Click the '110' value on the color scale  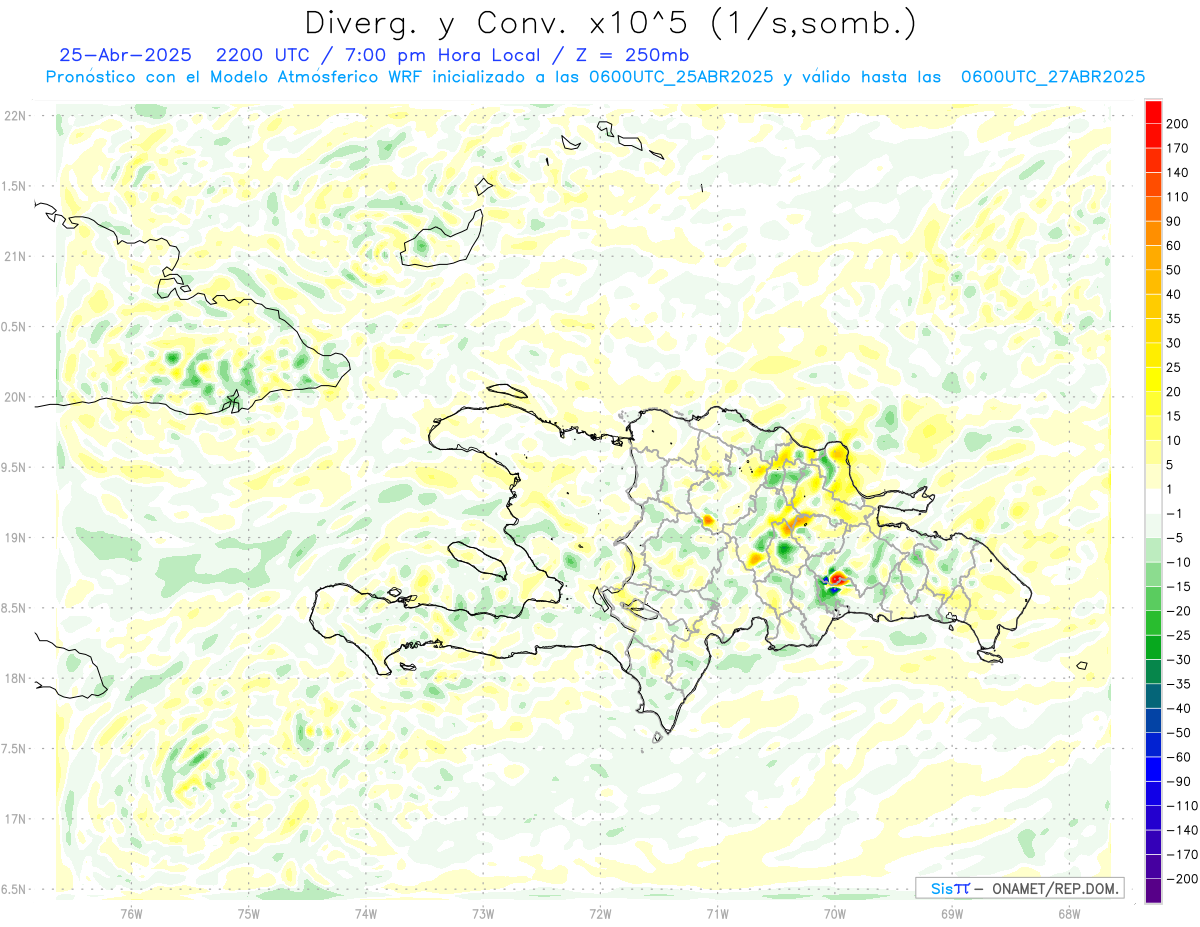[1177, 197]
